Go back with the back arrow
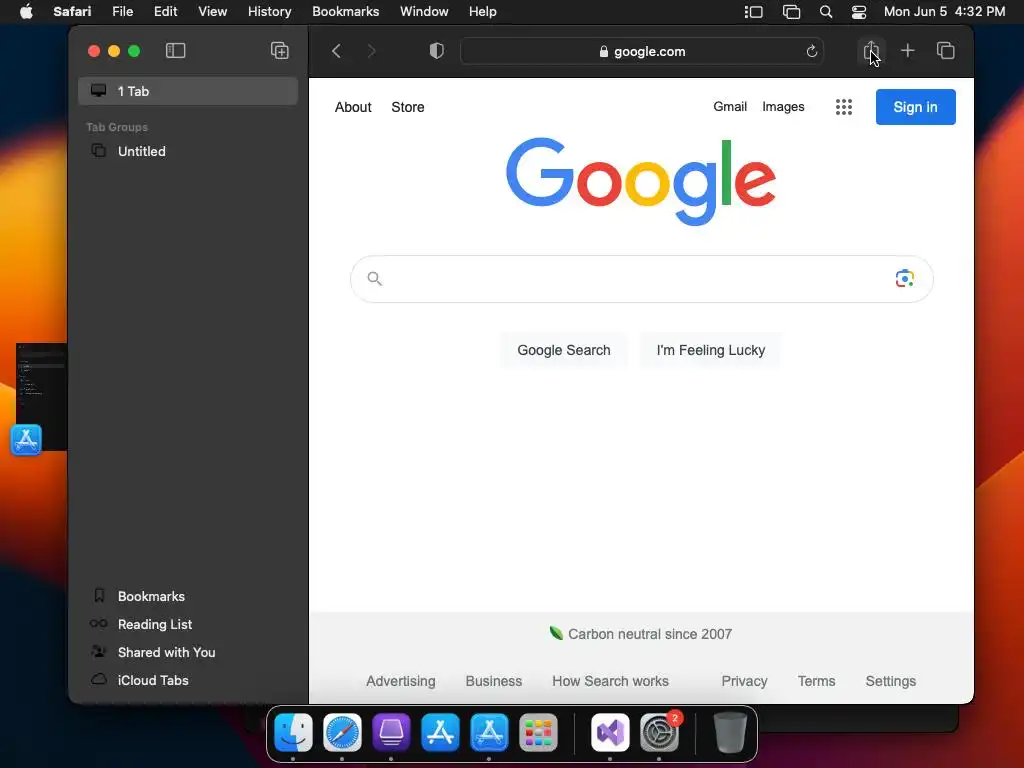1024x768 pixels. point(336,51)
